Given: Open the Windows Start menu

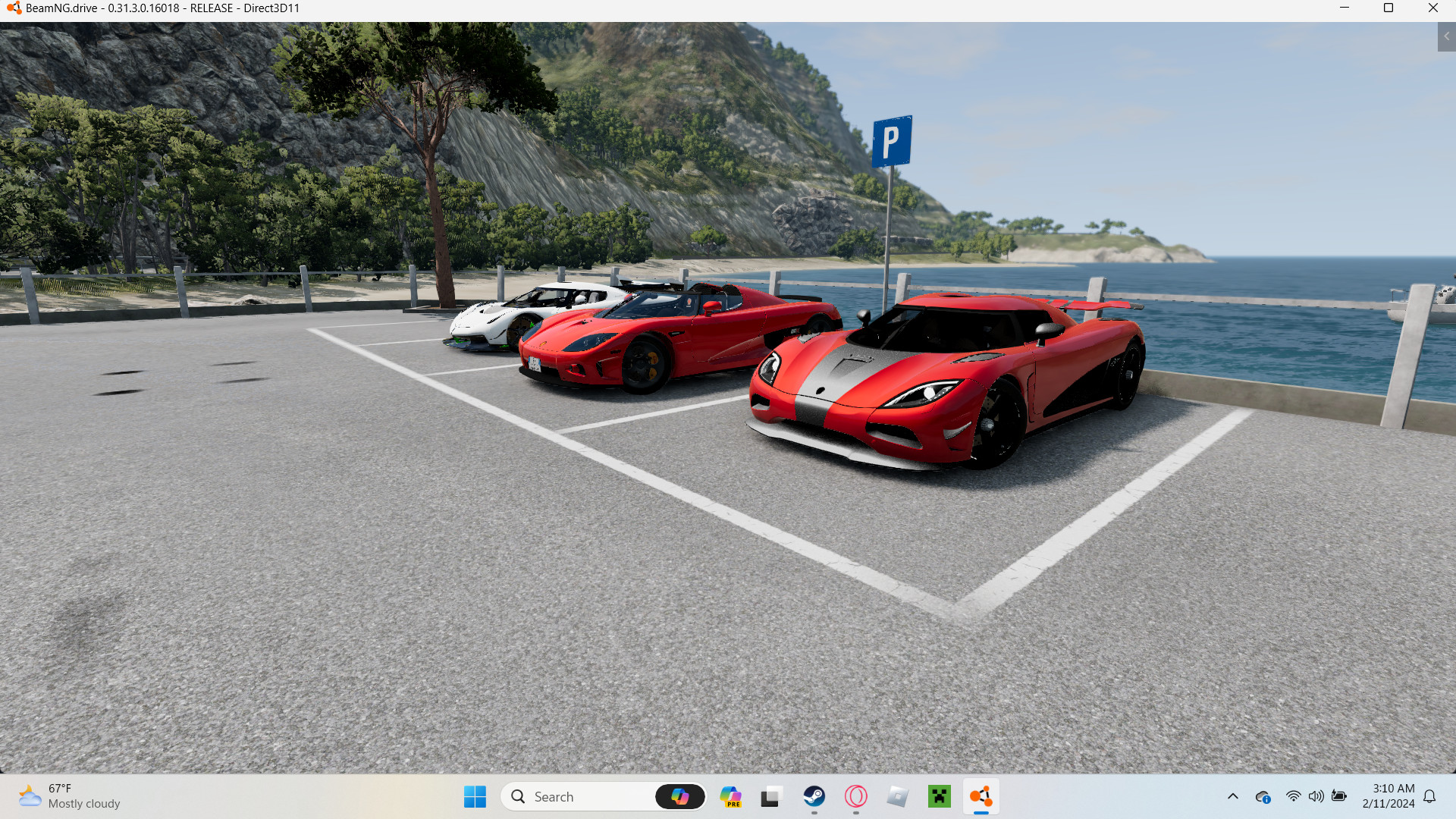Looking at the screenshot, I should tap(475, 797).
